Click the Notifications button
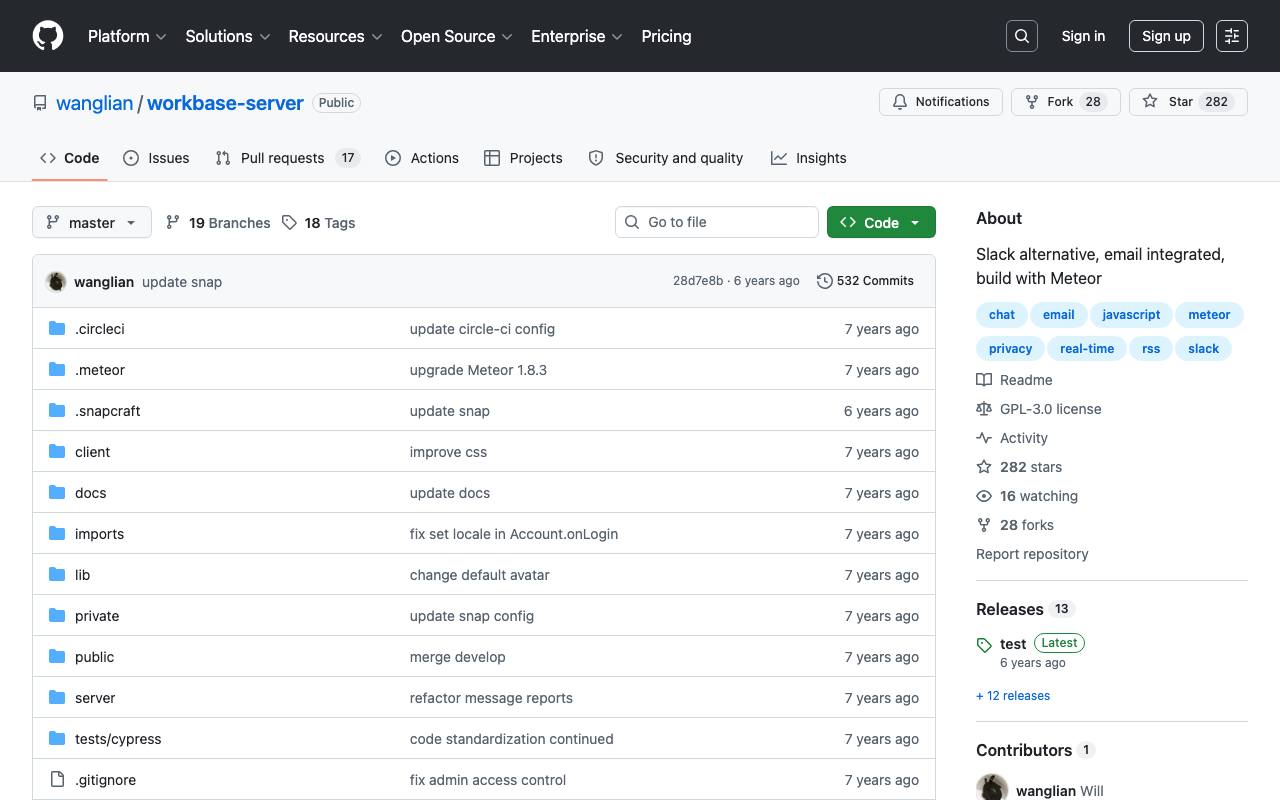Screen dimensions: 1280x800 pyautogui.click(x=941, y=102)
